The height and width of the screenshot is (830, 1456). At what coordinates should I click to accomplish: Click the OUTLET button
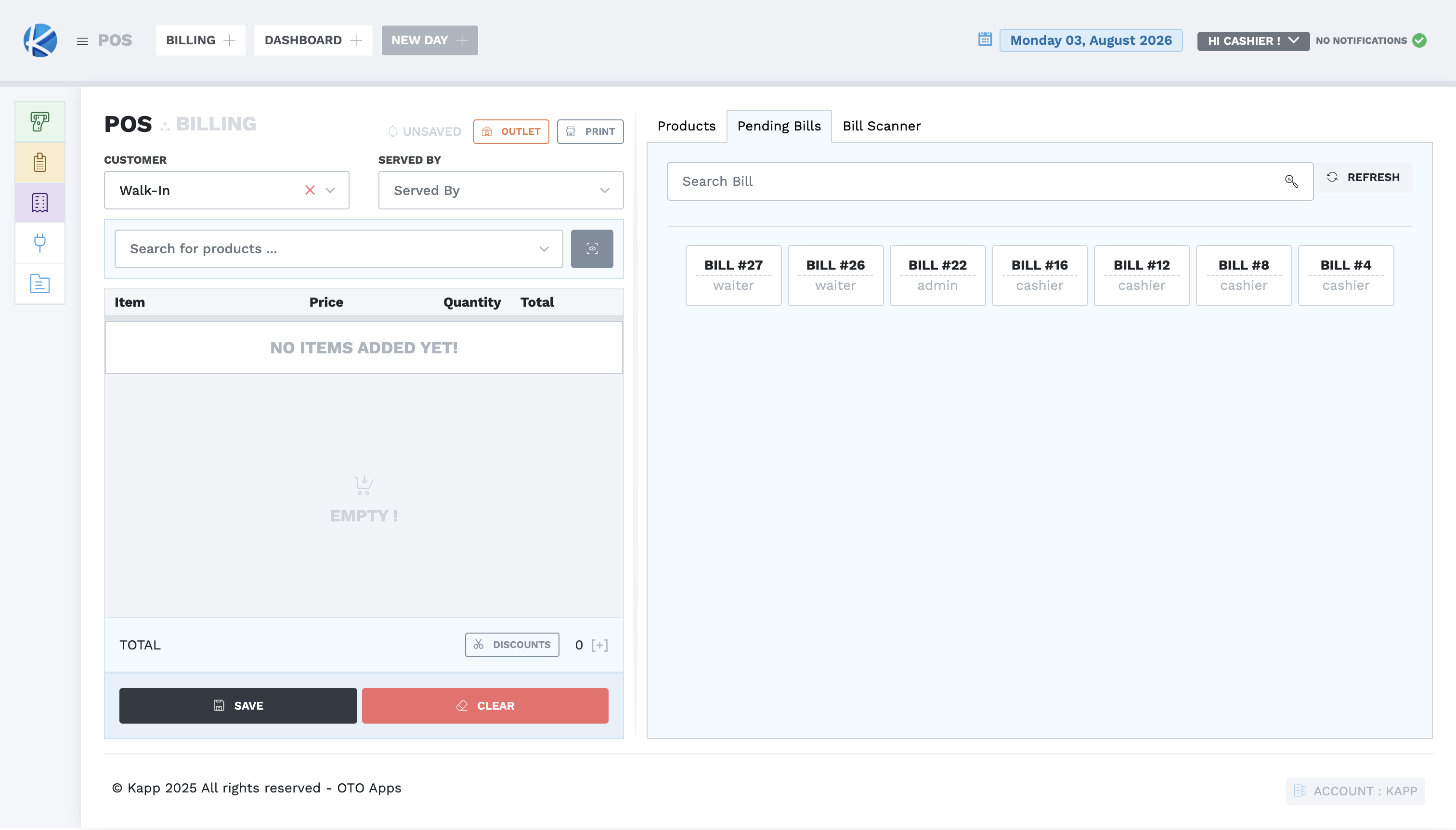point(511,132)
